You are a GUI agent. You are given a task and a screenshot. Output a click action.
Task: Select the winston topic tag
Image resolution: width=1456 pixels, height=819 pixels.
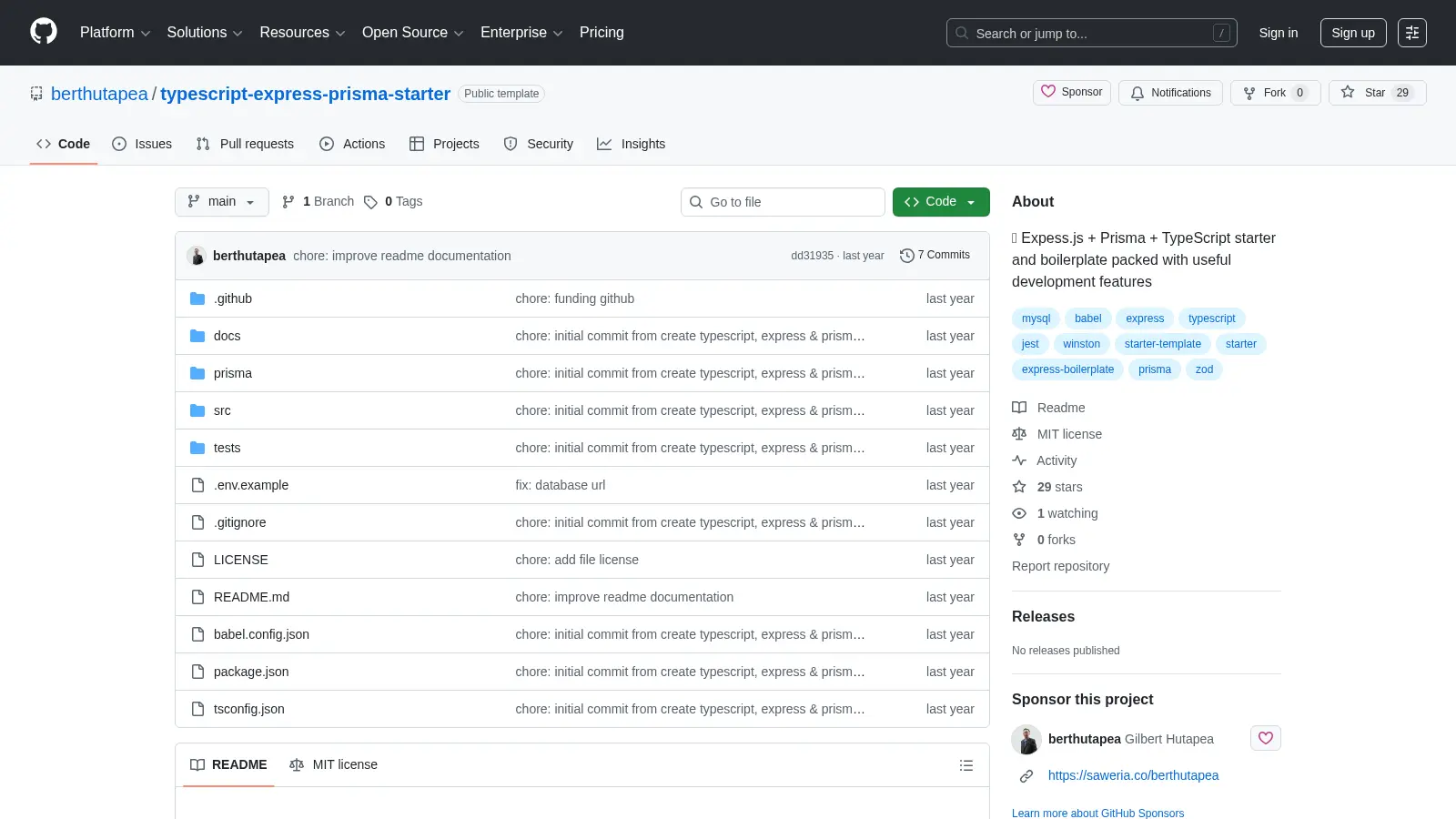1081,344
